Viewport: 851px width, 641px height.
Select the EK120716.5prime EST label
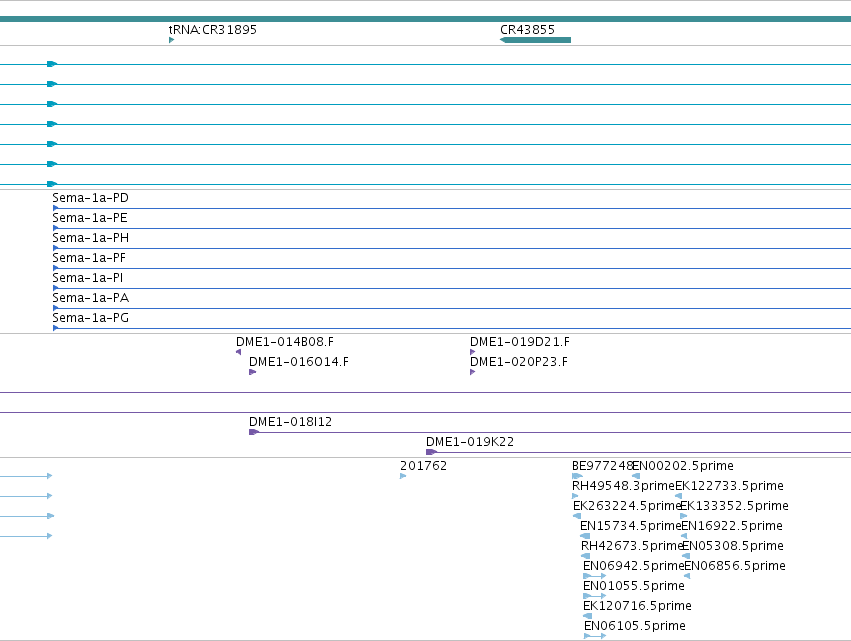click(x=637, y=606)
